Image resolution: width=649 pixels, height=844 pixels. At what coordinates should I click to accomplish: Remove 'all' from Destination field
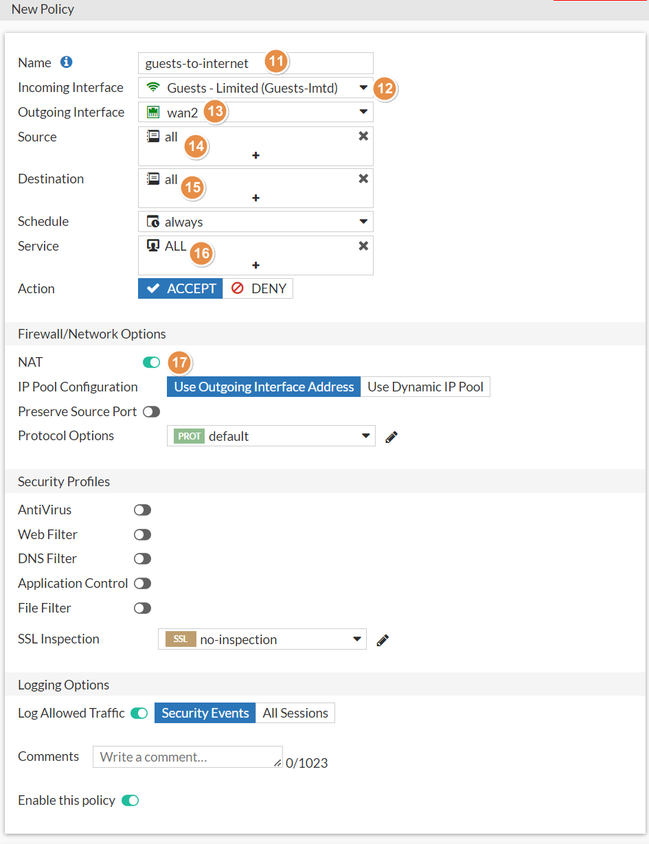[363, 178]
